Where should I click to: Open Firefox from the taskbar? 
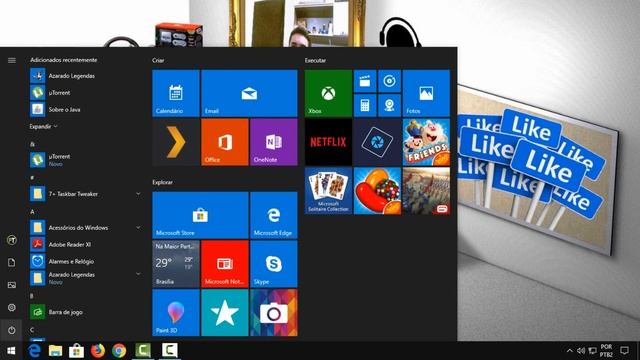[98, 351]
